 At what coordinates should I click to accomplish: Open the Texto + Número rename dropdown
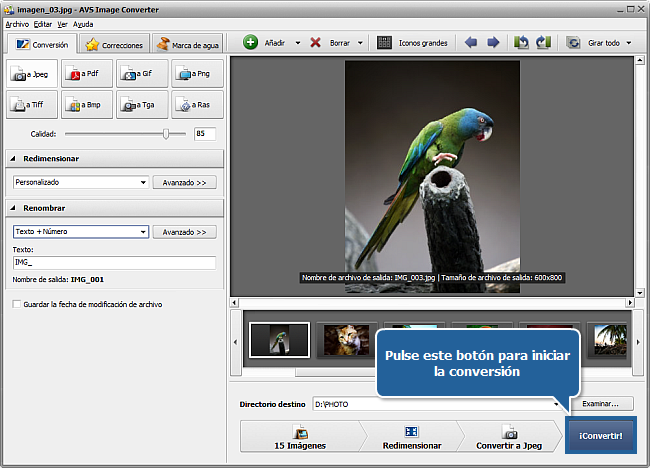143,232
